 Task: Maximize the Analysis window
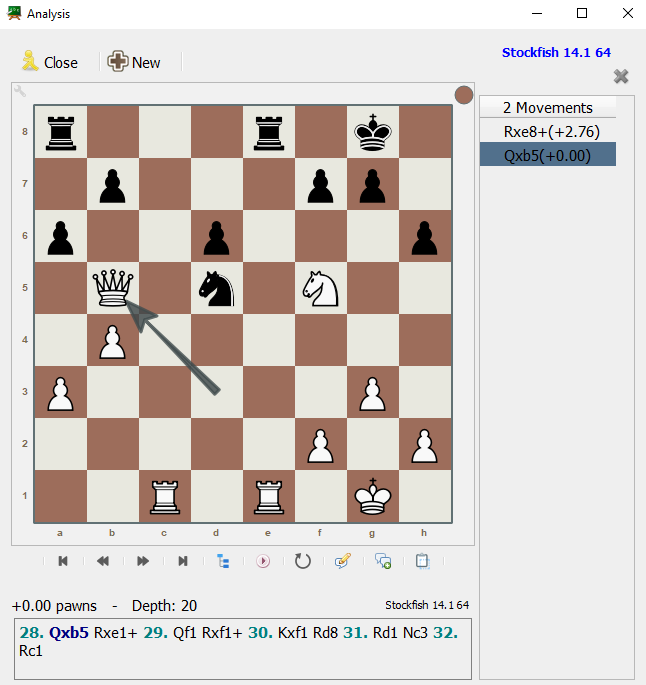(x=582, y=13)
